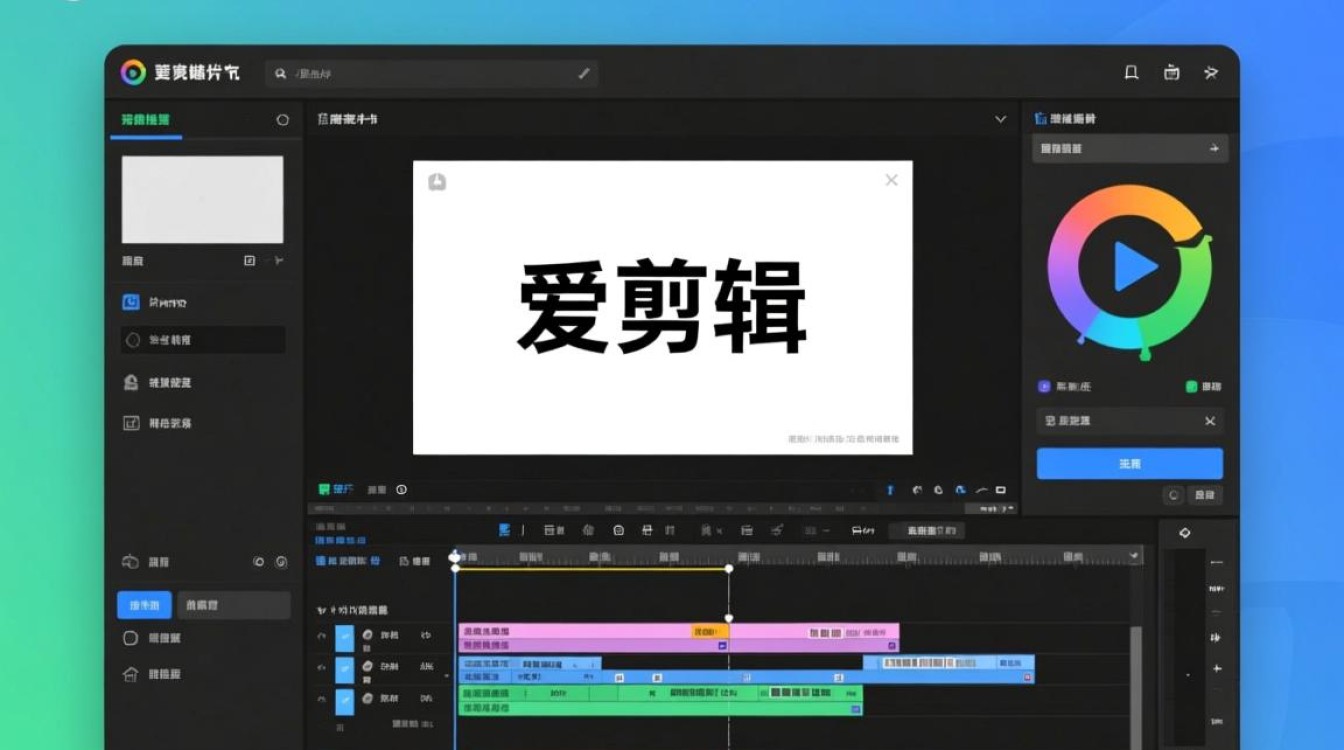Click the small square icon below the thumbnail
This screenshot has width=1344, height=750.
[250, 260]
